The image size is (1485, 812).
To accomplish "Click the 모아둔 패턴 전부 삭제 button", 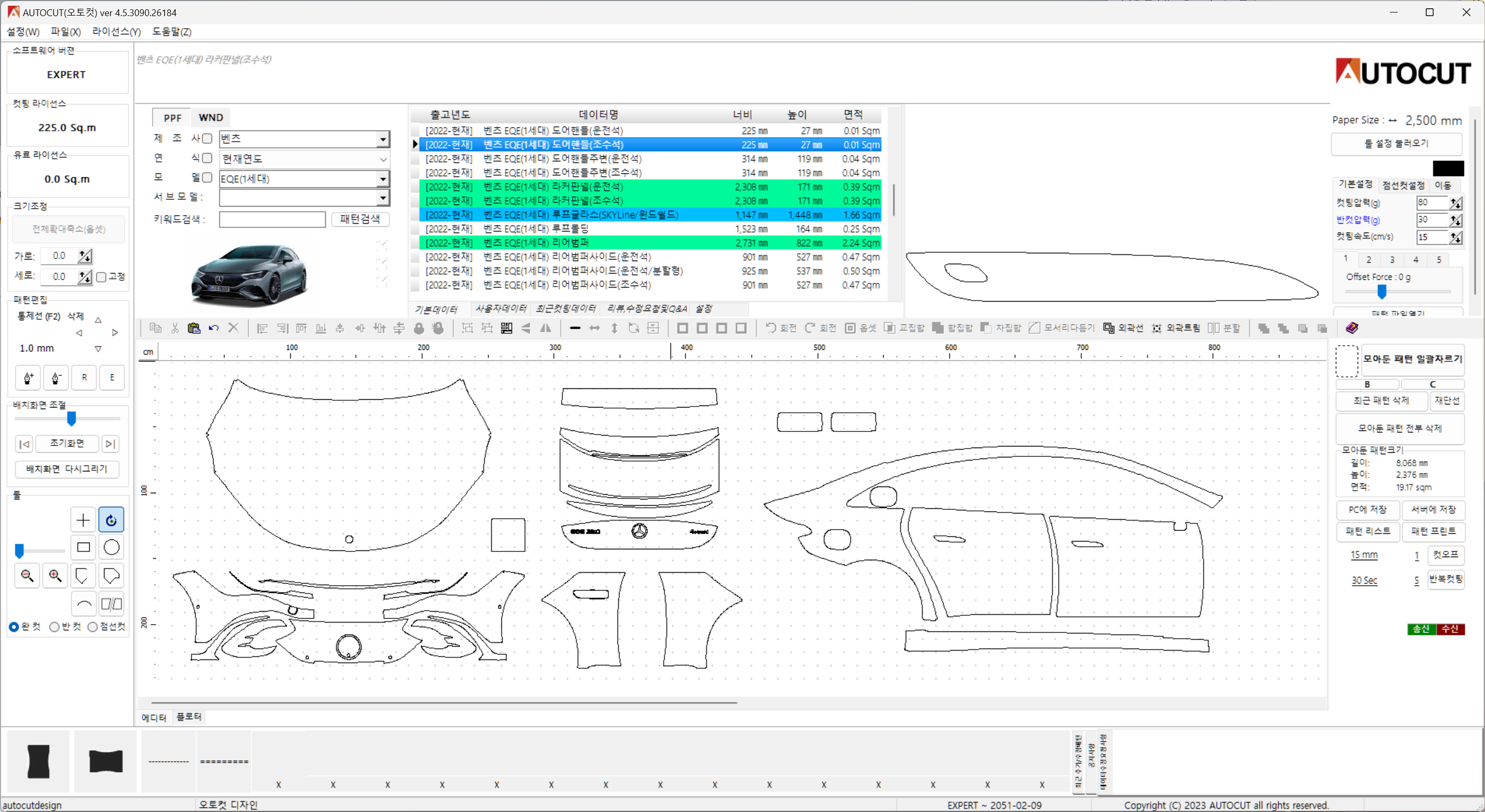I will tap(1400, 428).
